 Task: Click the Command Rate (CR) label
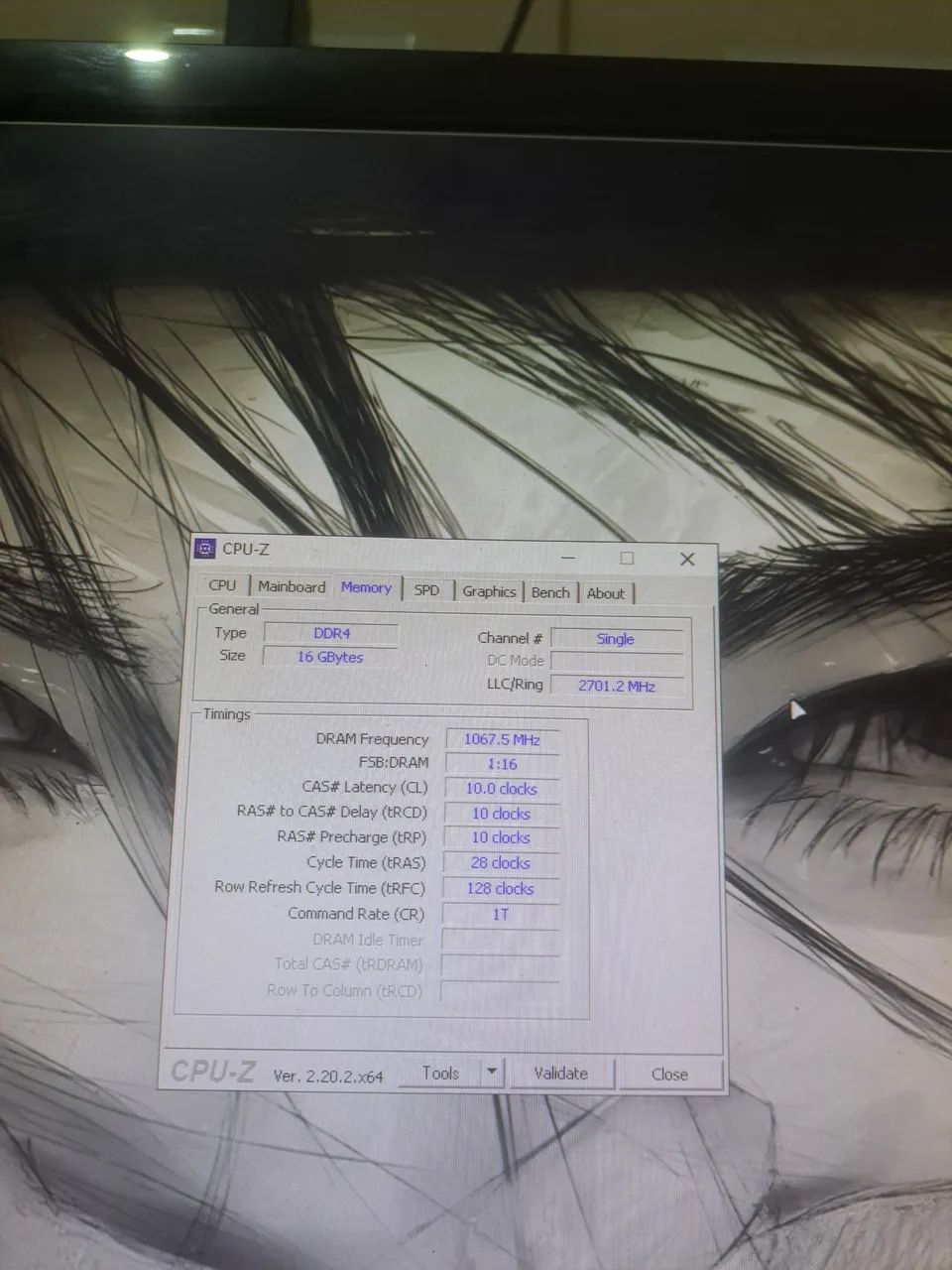(356, 914)
